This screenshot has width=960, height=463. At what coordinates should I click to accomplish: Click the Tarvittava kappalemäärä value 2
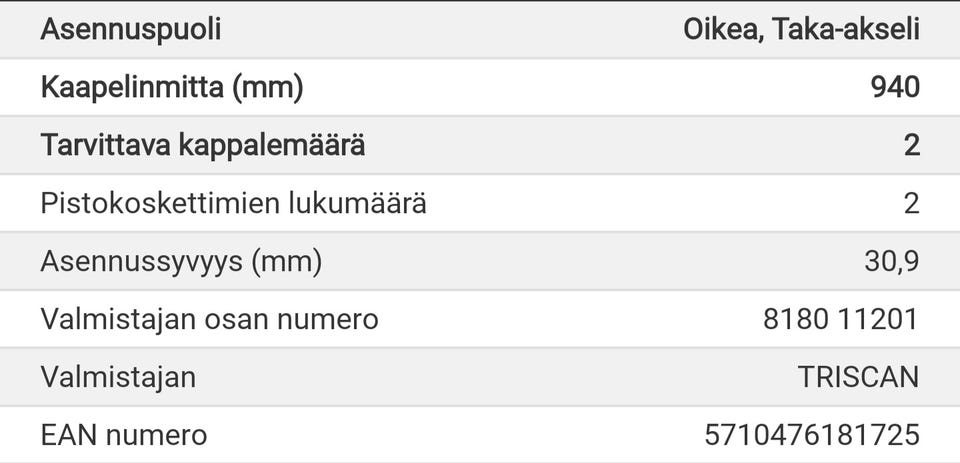click(x=911, y=145)
